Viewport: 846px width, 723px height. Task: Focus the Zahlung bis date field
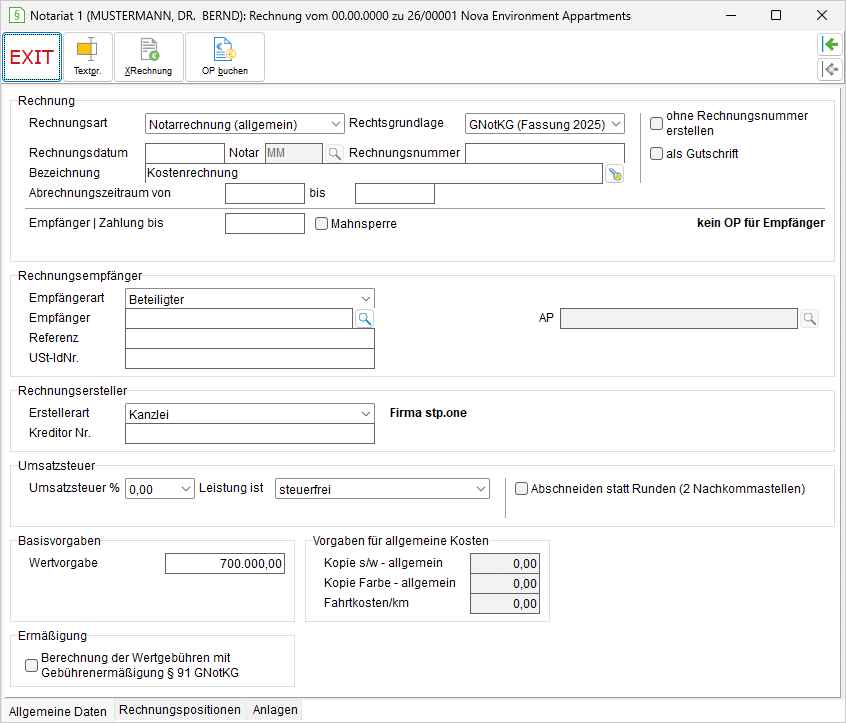coord(265,223)
